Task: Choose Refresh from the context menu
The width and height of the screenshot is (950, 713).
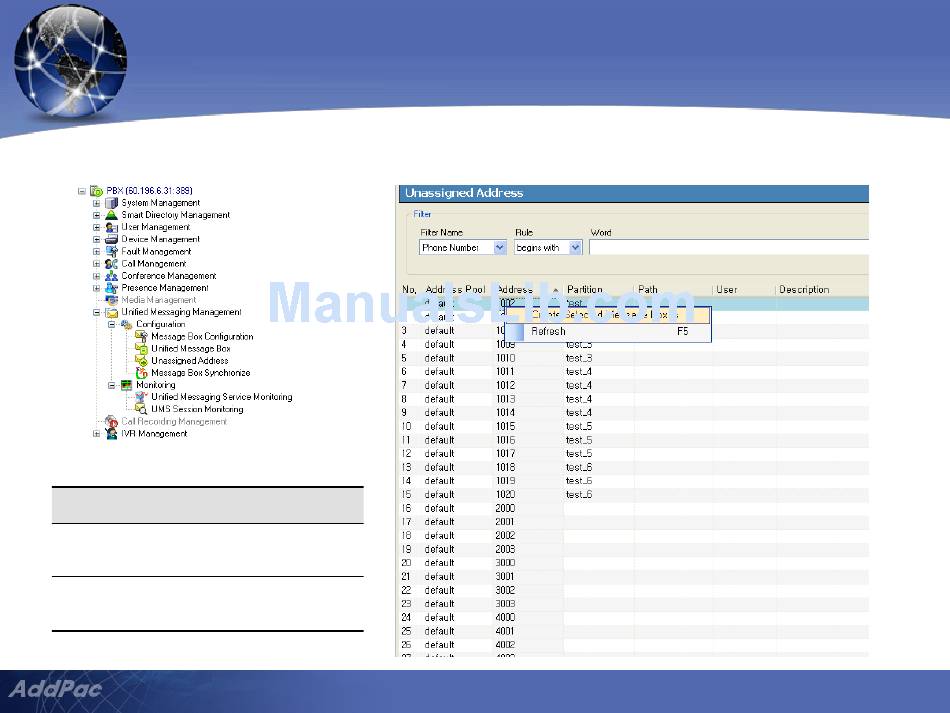Action: [x=548, y=331]
